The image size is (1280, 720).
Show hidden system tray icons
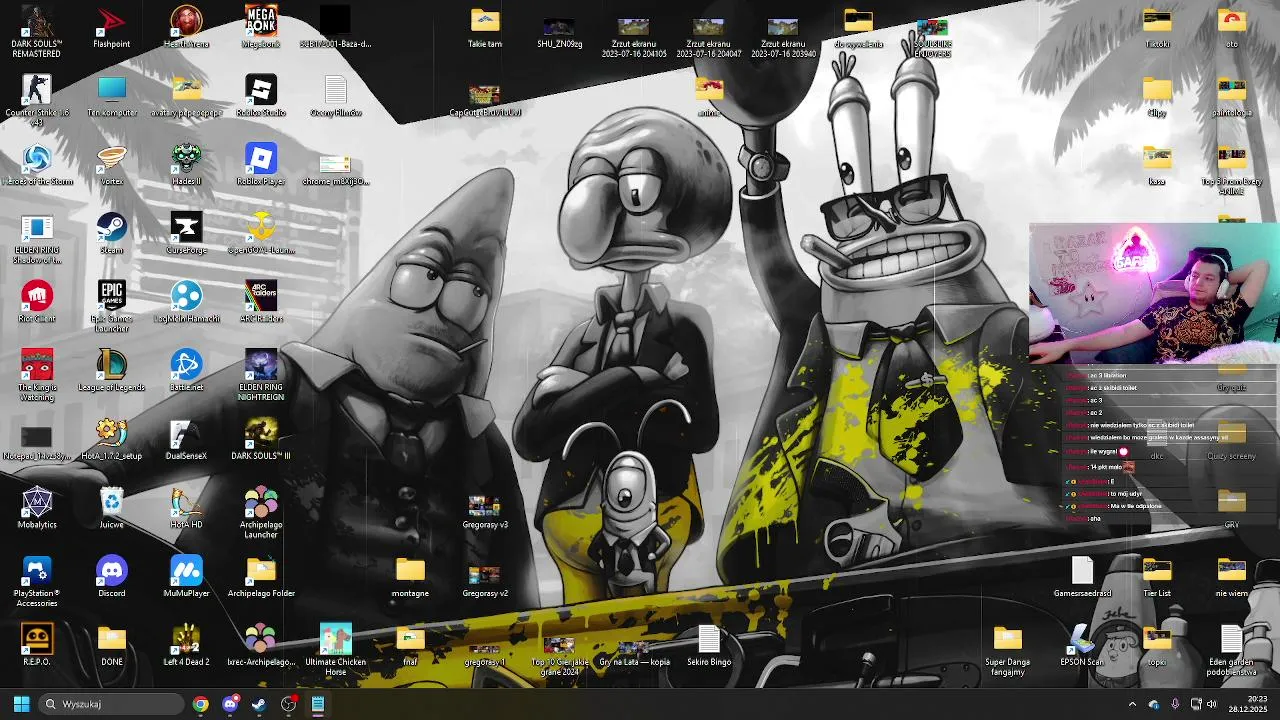[x=1132, y=704]
